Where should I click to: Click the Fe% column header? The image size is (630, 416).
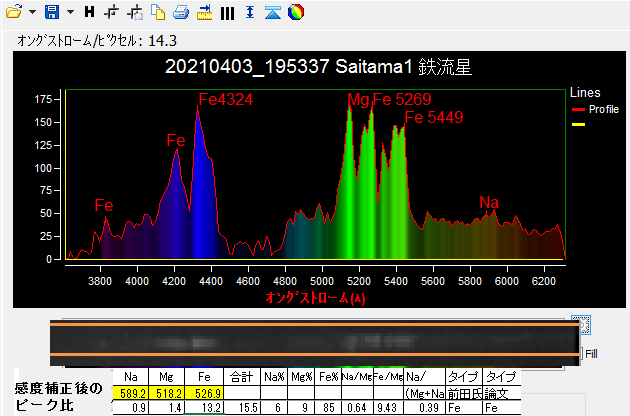tap(328, 377)
